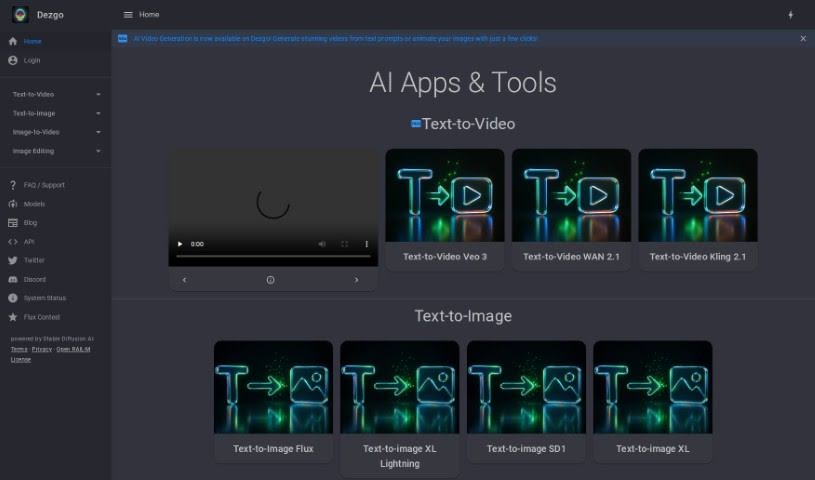The width and height of the screenshot is (815, 480).
Task: Play the video preview
Action: pyautogui.click(x=180, y=244)
